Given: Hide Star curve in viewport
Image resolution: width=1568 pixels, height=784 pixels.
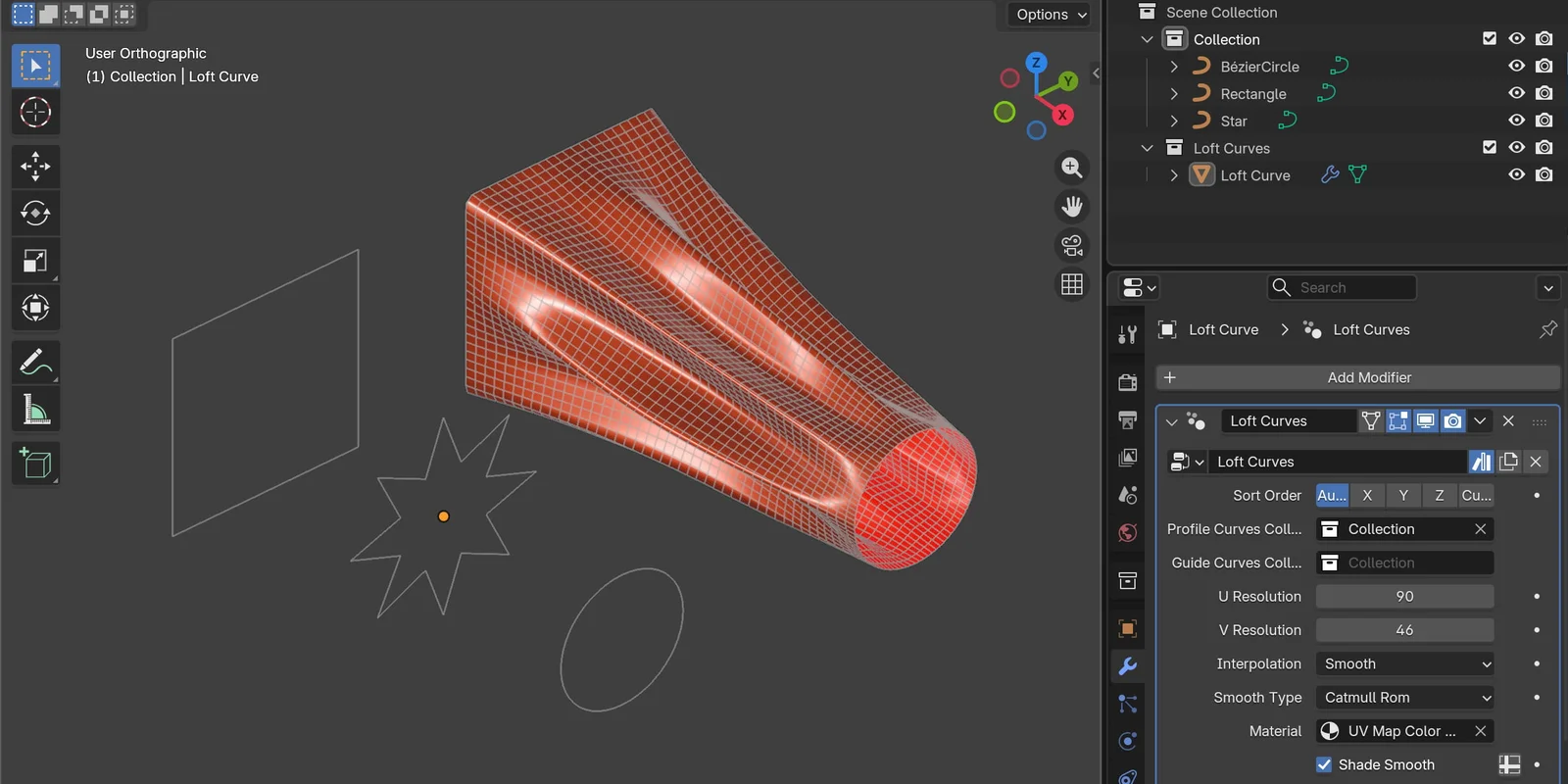Looking at the screenshot, I should 1517,121.
